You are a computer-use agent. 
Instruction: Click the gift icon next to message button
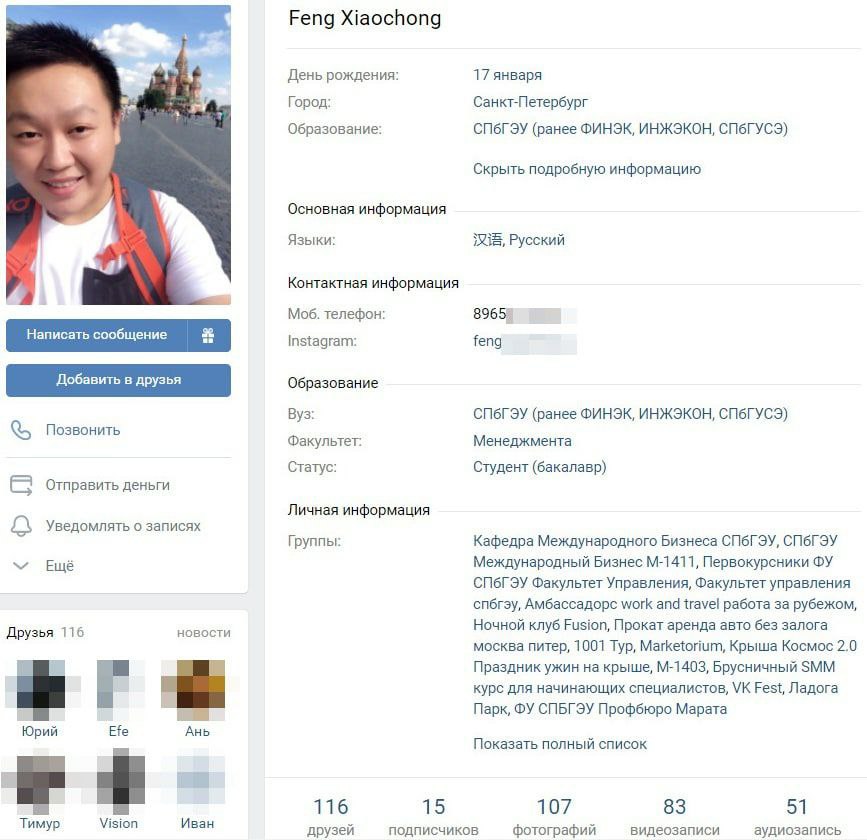pyautogui.click(x=208, y=335)
